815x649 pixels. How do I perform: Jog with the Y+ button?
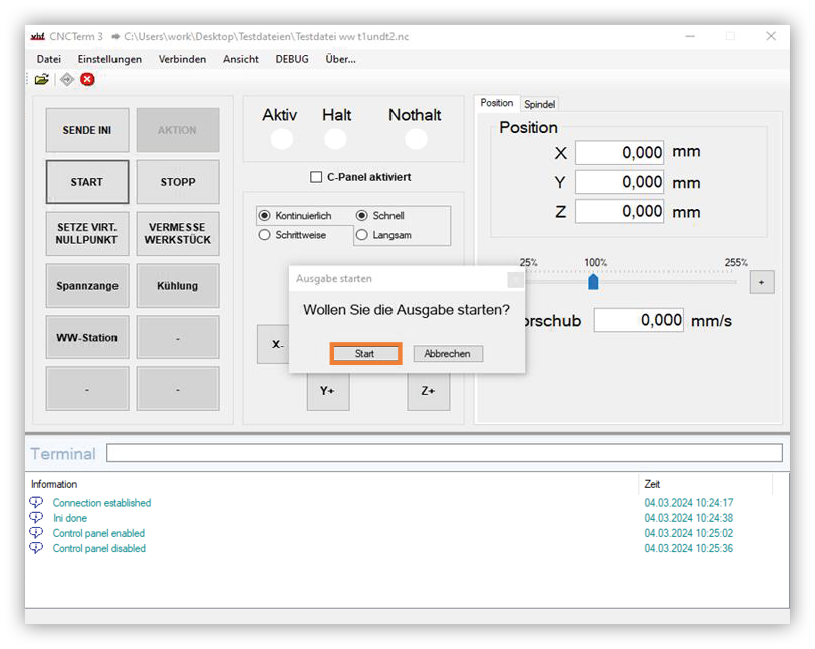[x=328, y=391]
